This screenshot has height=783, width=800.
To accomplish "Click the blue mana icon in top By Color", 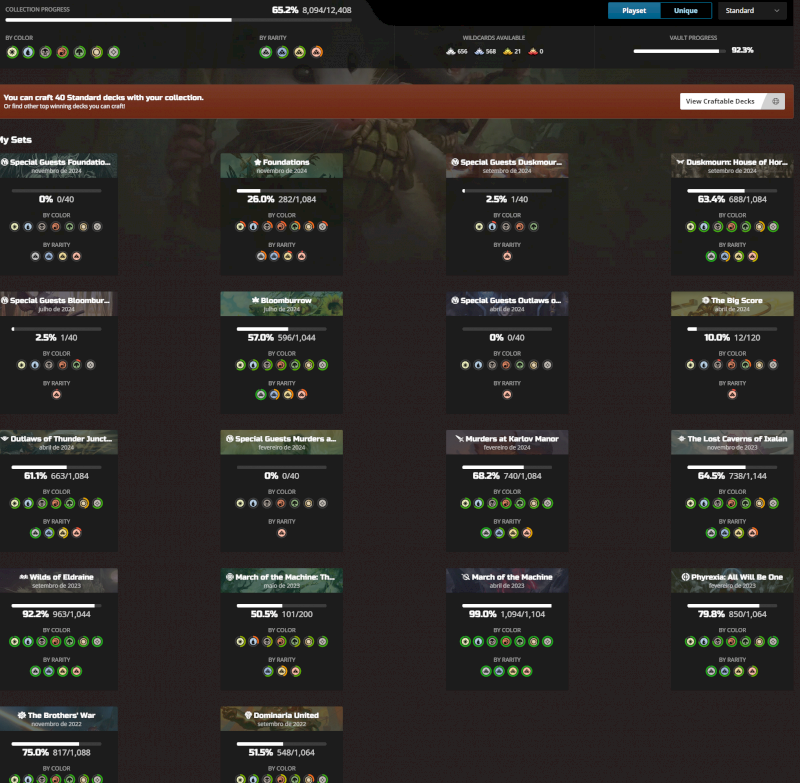I will click(29, 52).
